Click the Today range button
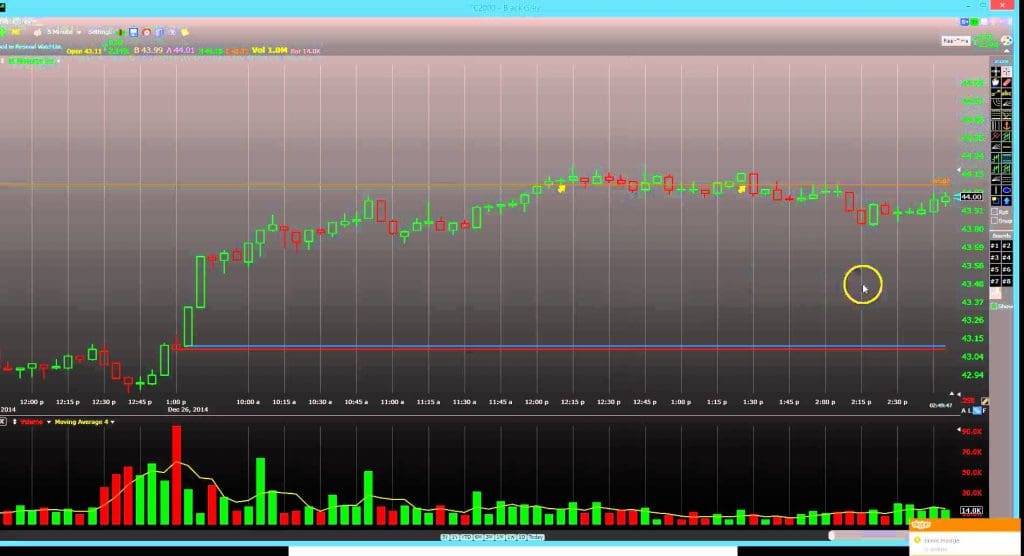This screenshot has height=556, width=1024. point(536,537)
